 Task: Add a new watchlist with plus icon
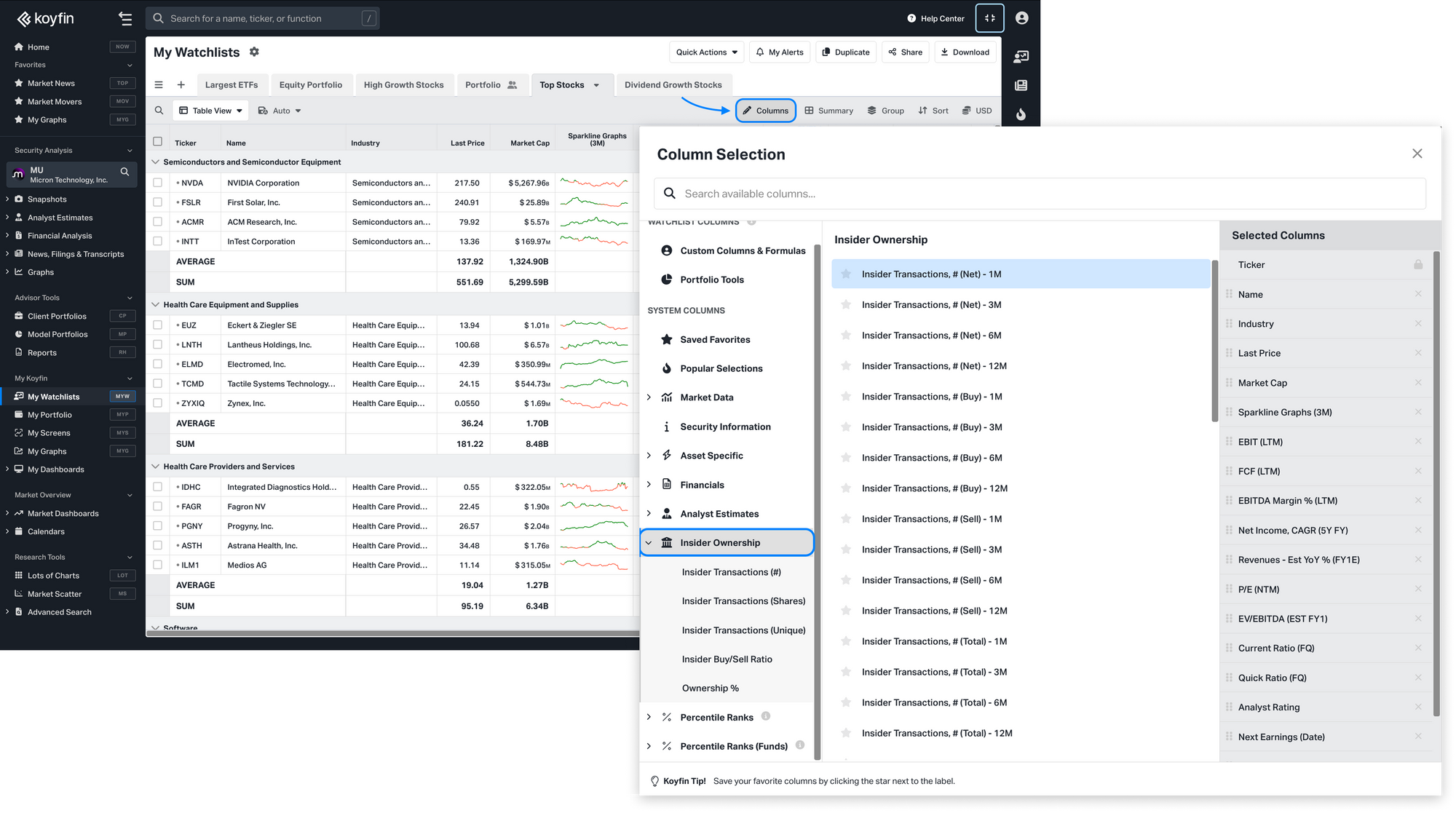point(181,85)
